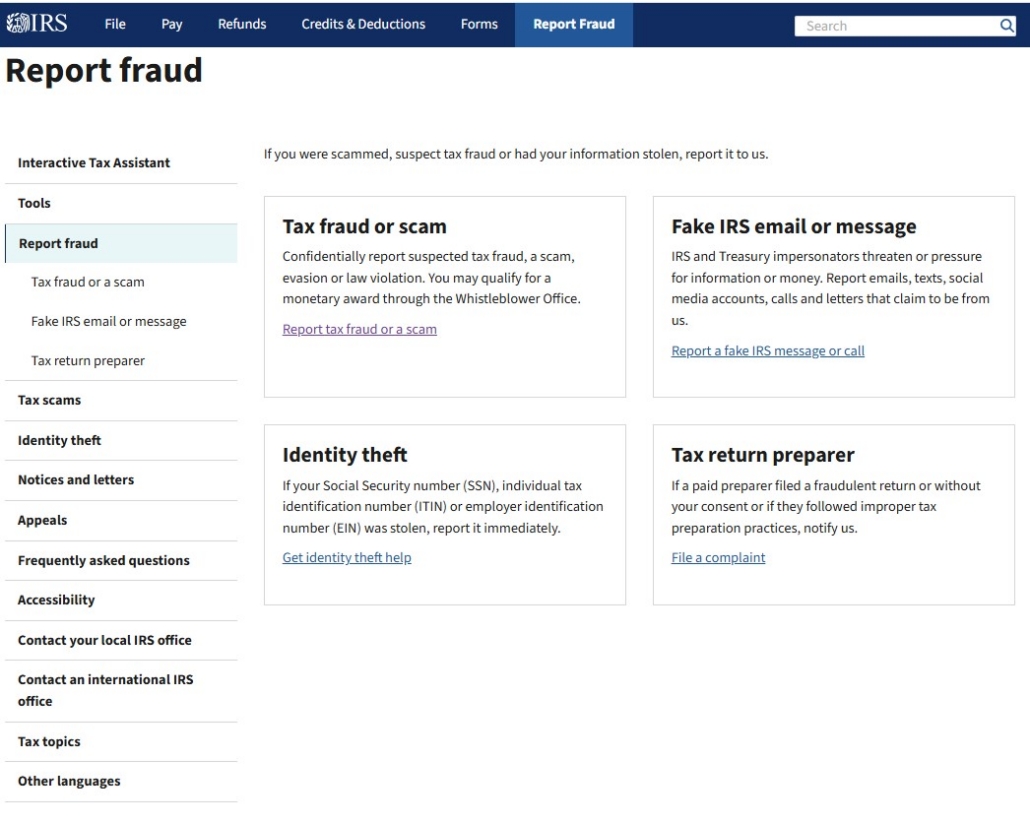The width and height of the screenshot is (1030, 823).
Task: Open Notices and letters sidebar link
Action: click(75, 480)
